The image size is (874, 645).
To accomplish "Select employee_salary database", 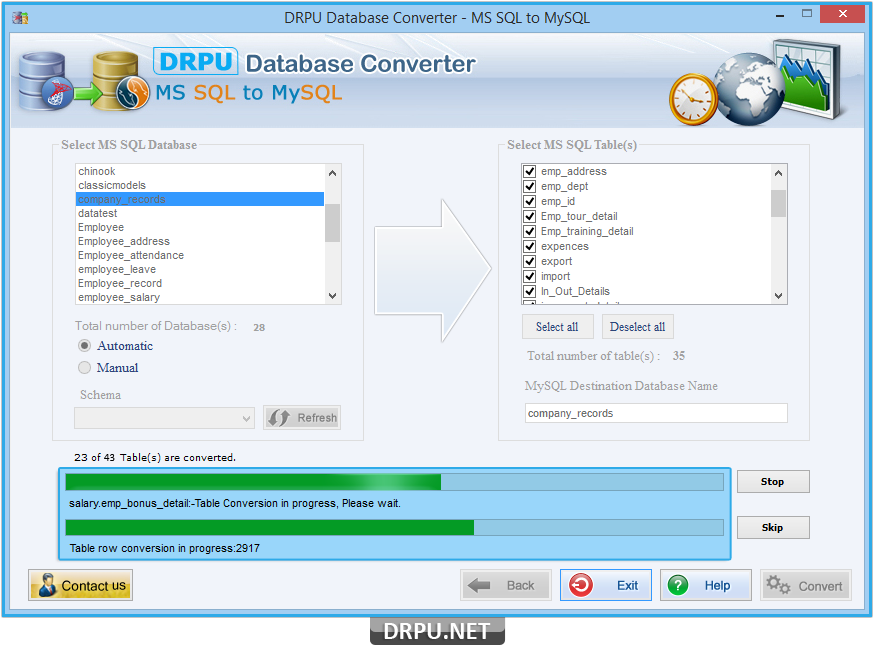I will pyautogui.click(x=200, y=297).
